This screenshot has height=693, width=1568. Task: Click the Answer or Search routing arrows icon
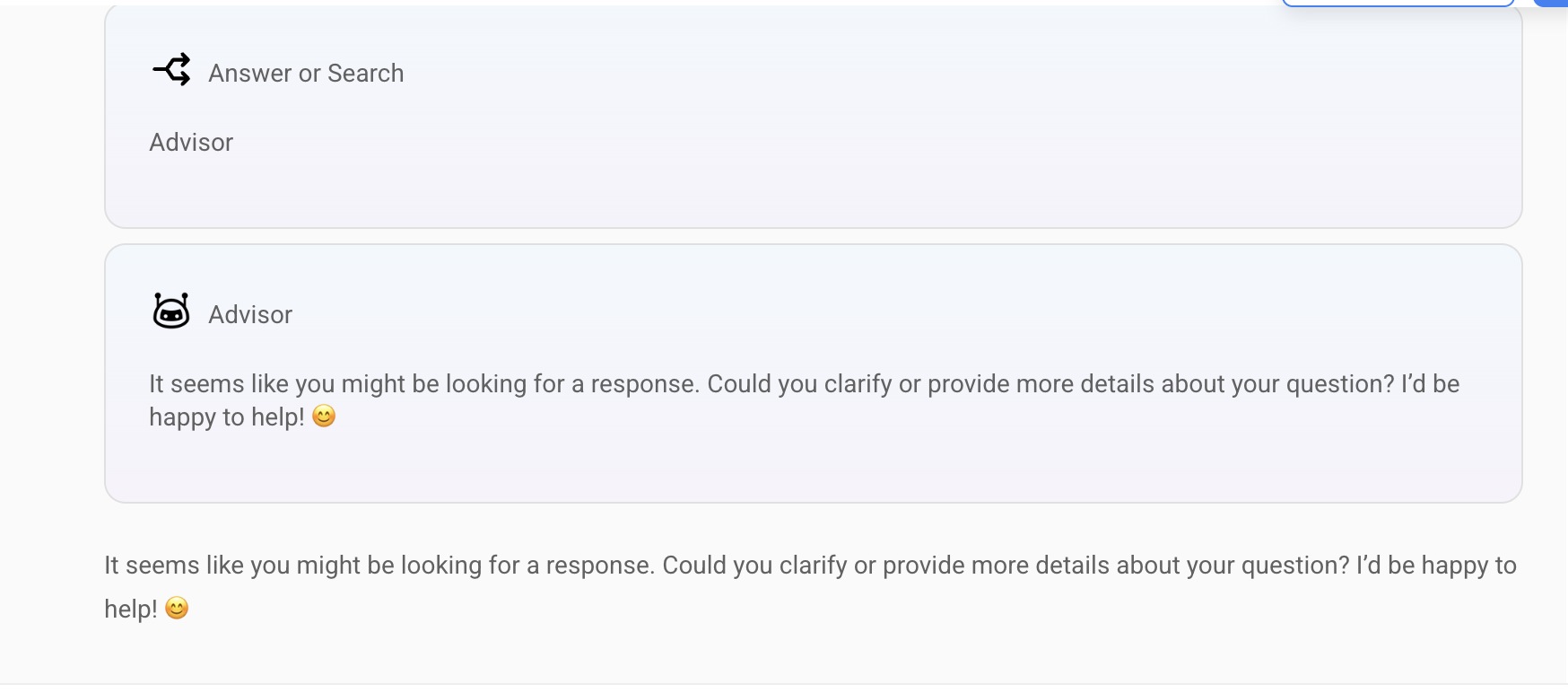coord(171,70)
